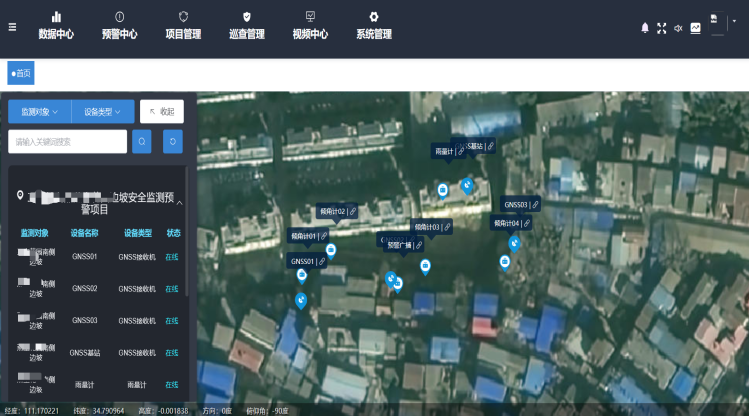Collapse panel with 收起 button
The image size is (749, 416).
coord(162,111)
